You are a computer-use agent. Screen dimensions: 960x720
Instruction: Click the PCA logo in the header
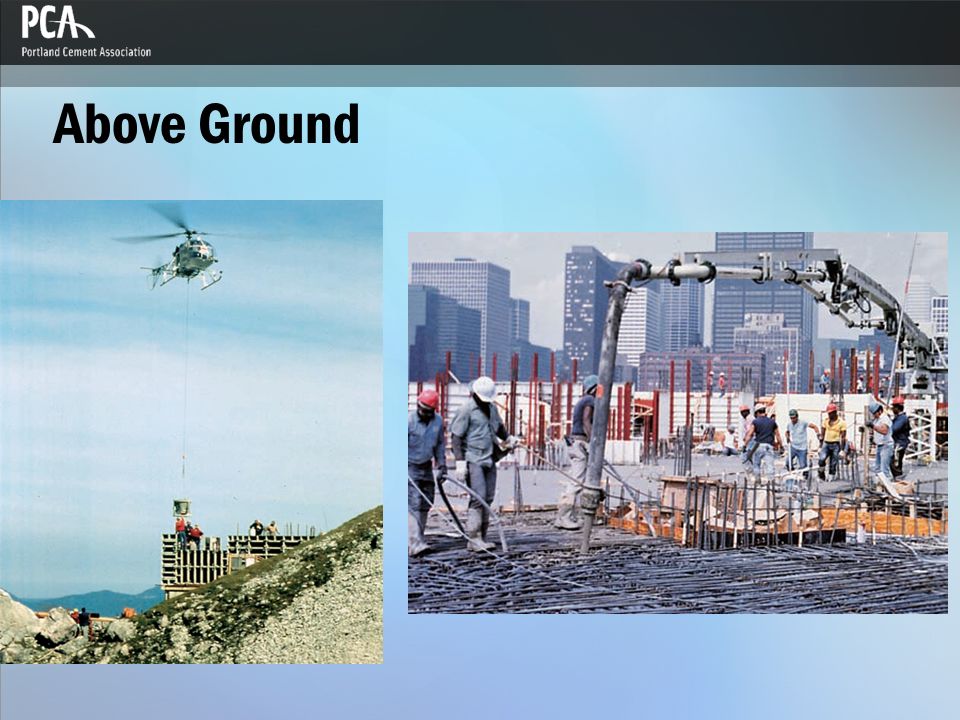(x=58, y=23)
